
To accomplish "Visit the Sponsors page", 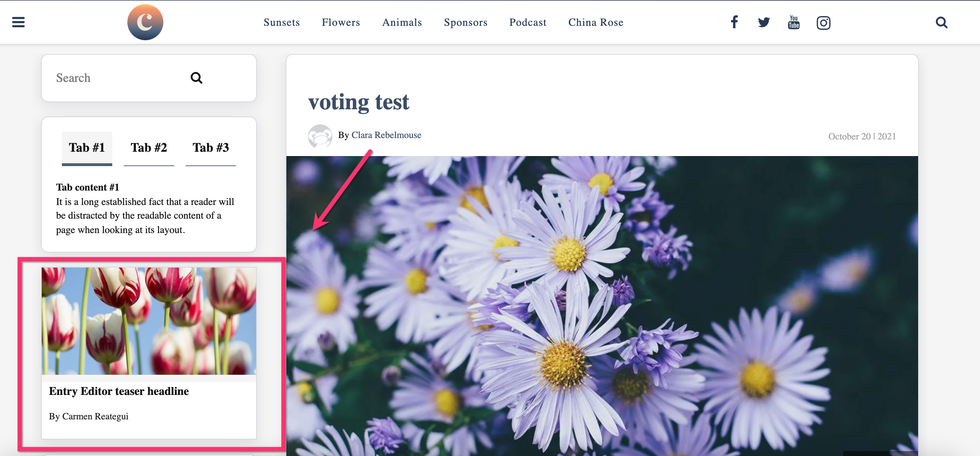I will pyautogui.click(x=466, y=22).
